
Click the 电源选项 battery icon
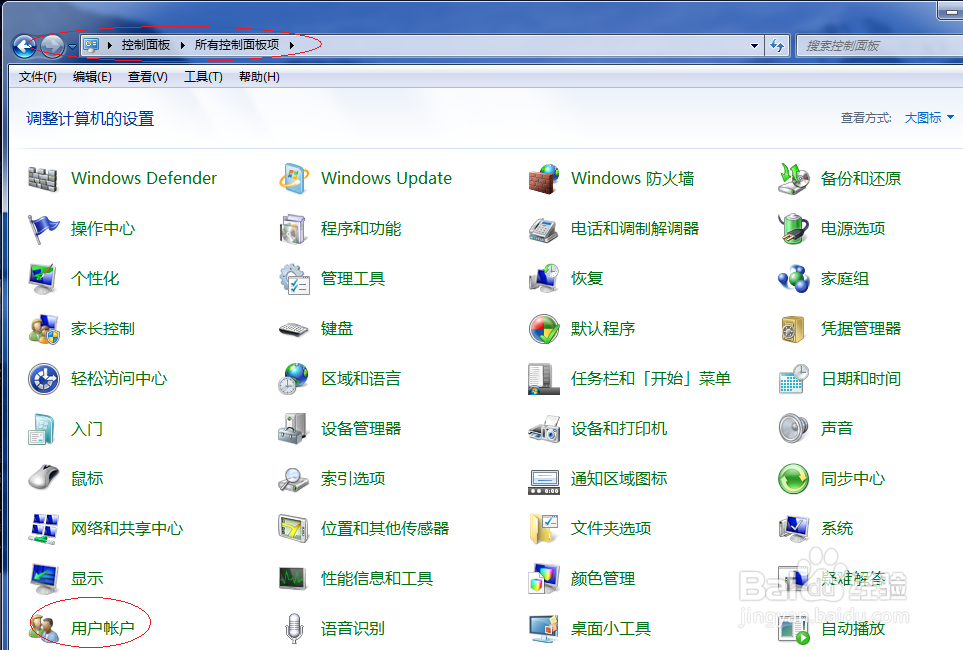pyautogui.click(x=793, y=229)
